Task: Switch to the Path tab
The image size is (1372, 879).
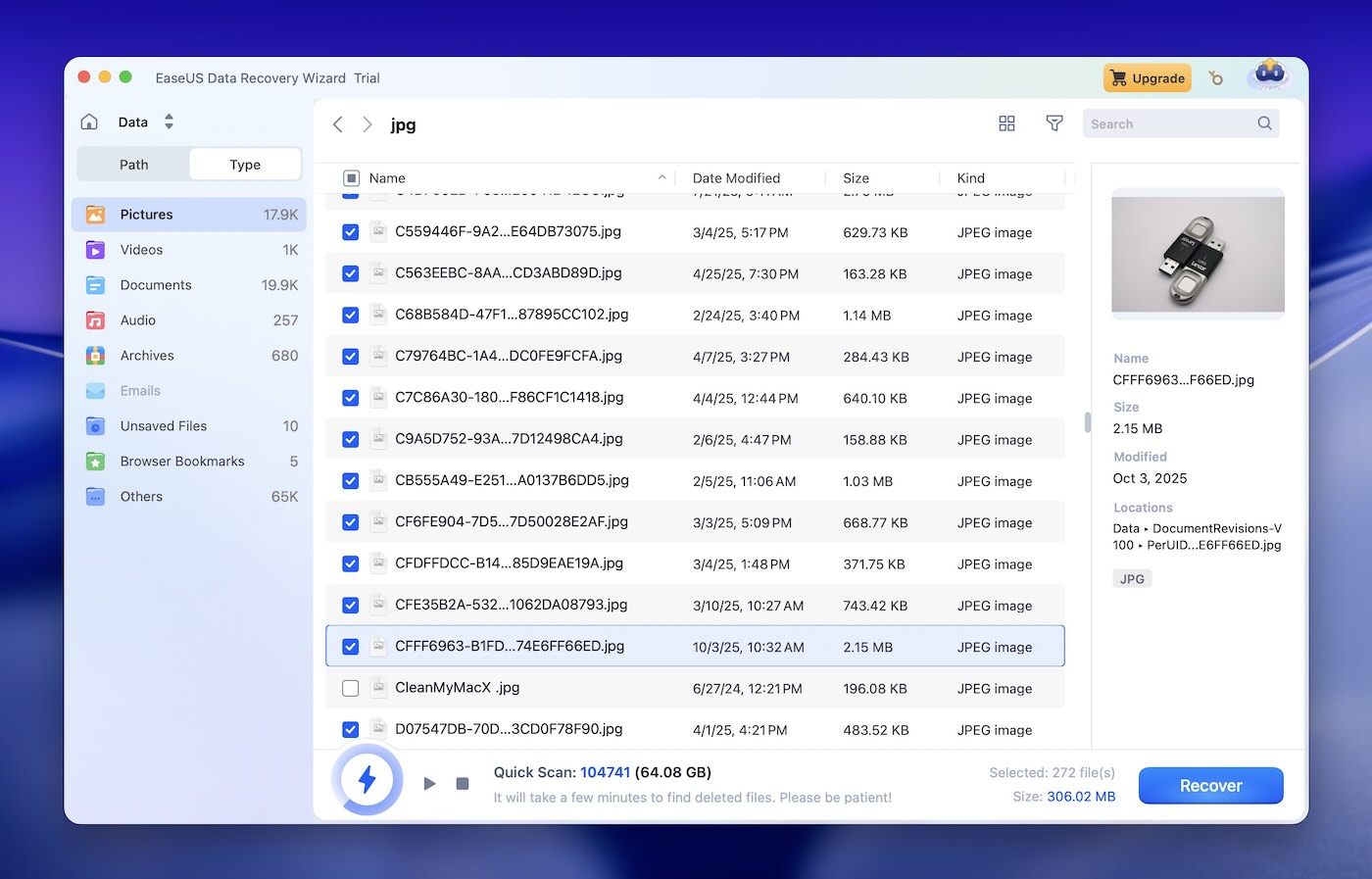Action: 133,164
